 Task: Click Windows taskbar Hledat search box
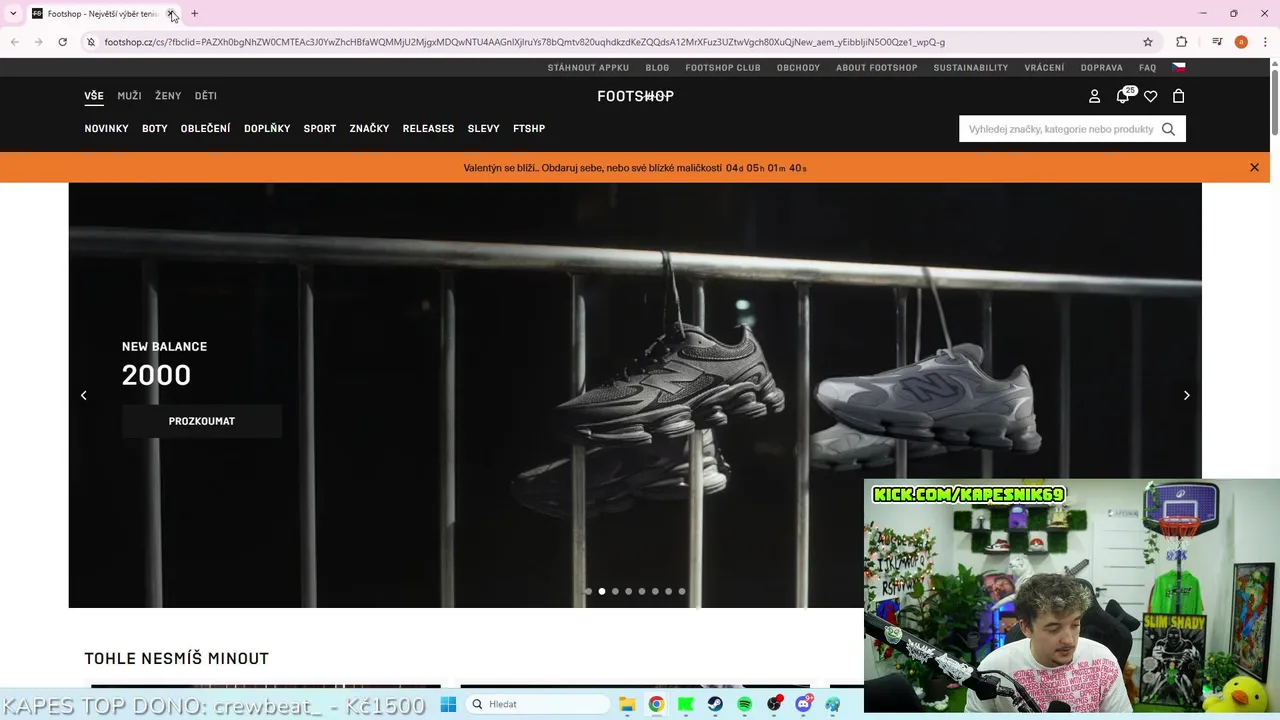[x=538, y=704]
